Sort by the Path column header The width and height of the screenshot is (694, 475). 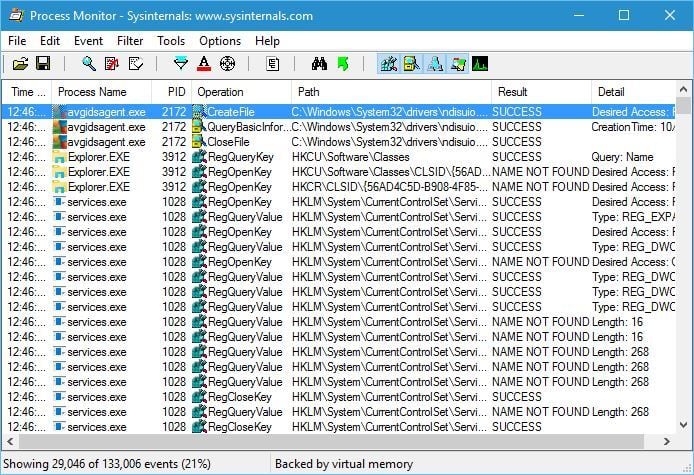[391, 92]
